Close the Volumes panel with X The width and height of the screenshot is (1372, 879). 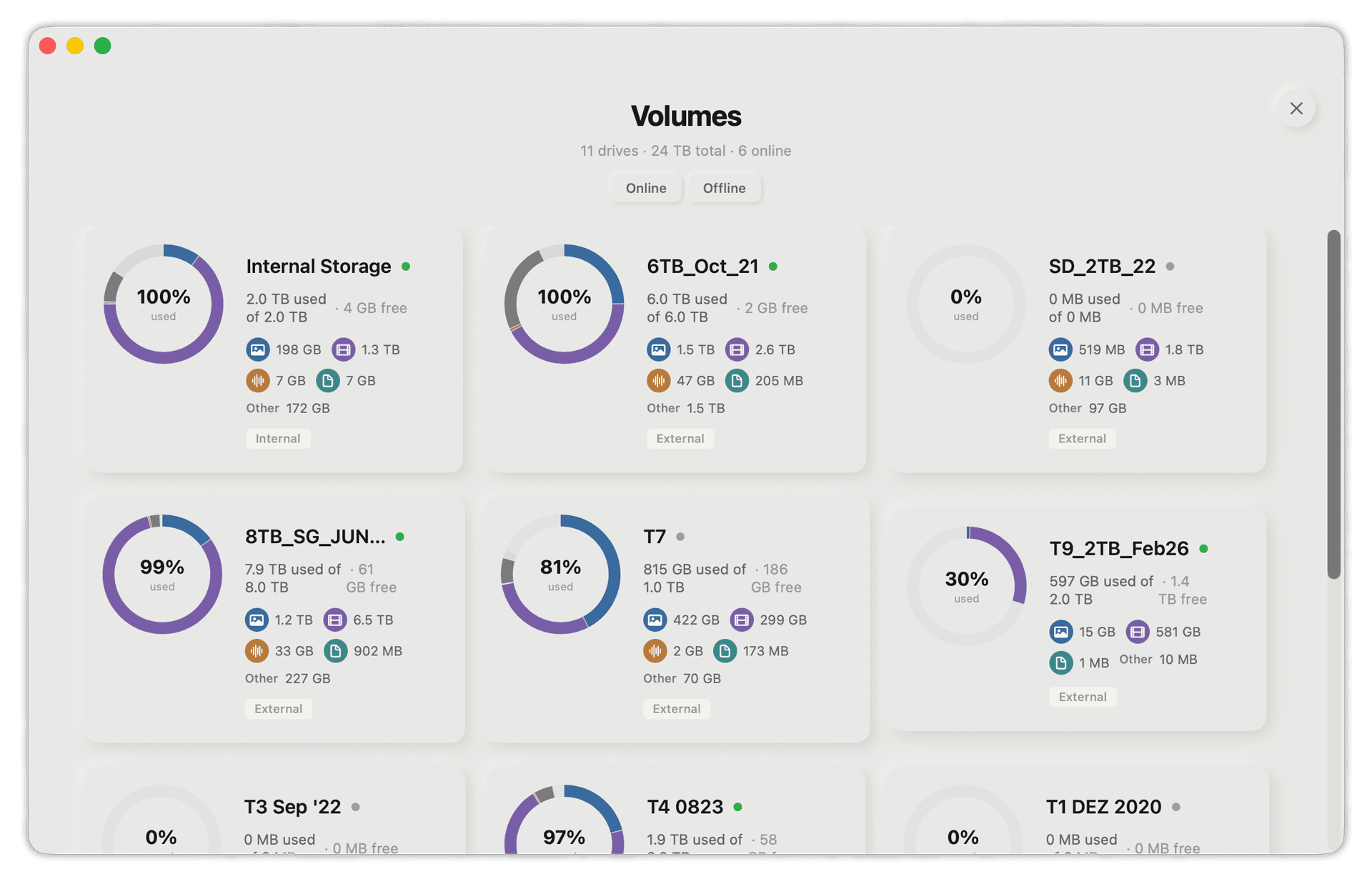[1296, 109]
